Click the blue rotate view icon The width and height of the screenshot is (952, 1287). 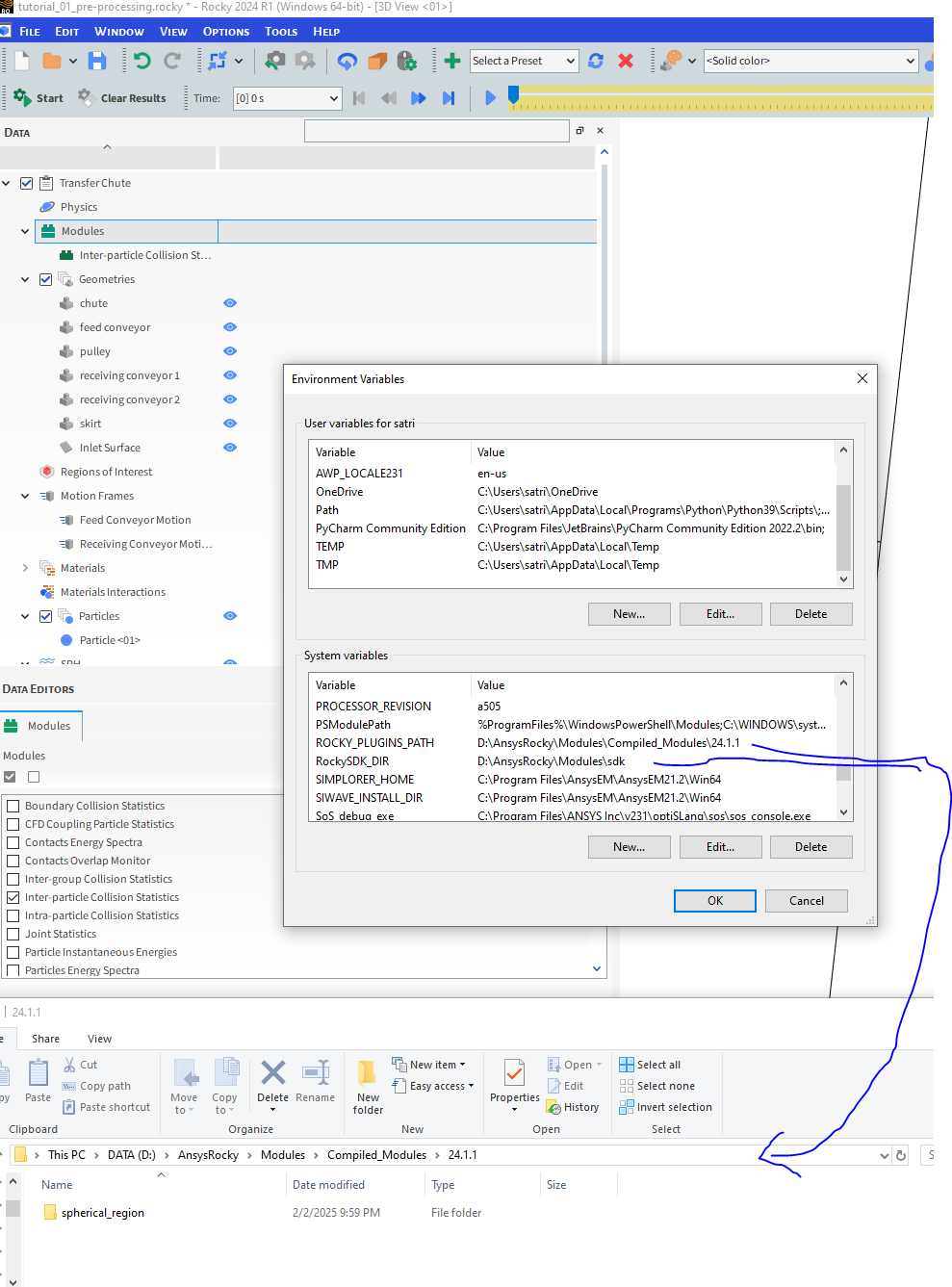click(x=347, y=61)
